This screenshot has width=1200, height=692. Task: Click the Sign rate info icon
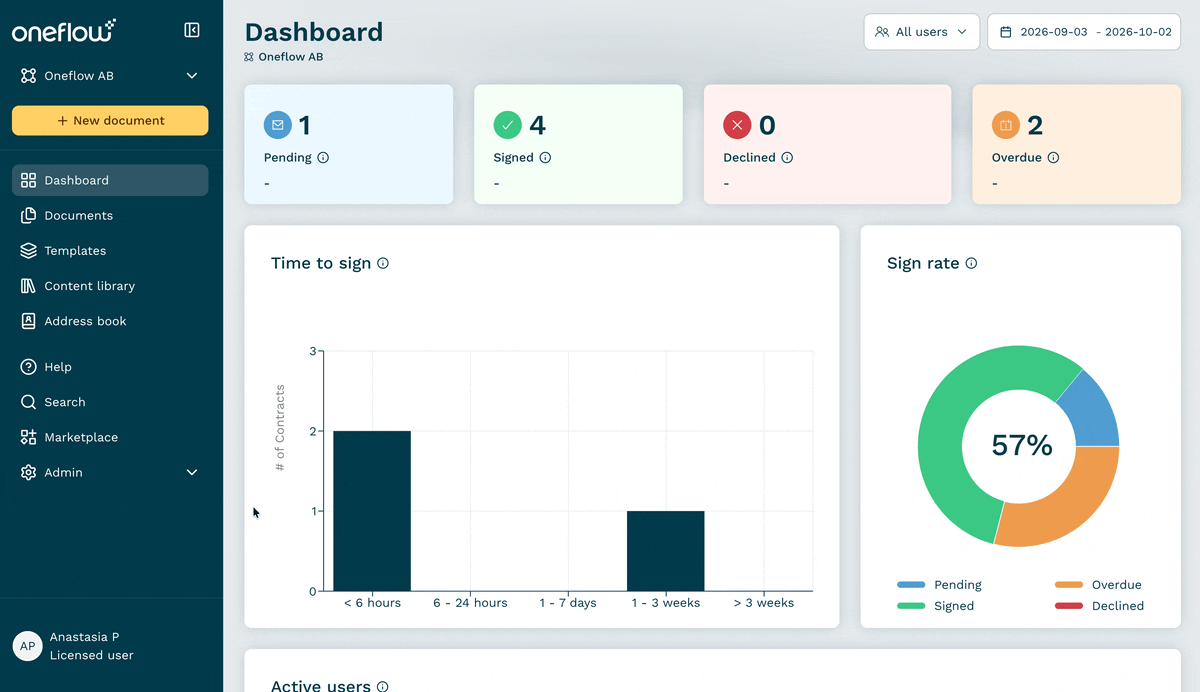pos(971,264)
